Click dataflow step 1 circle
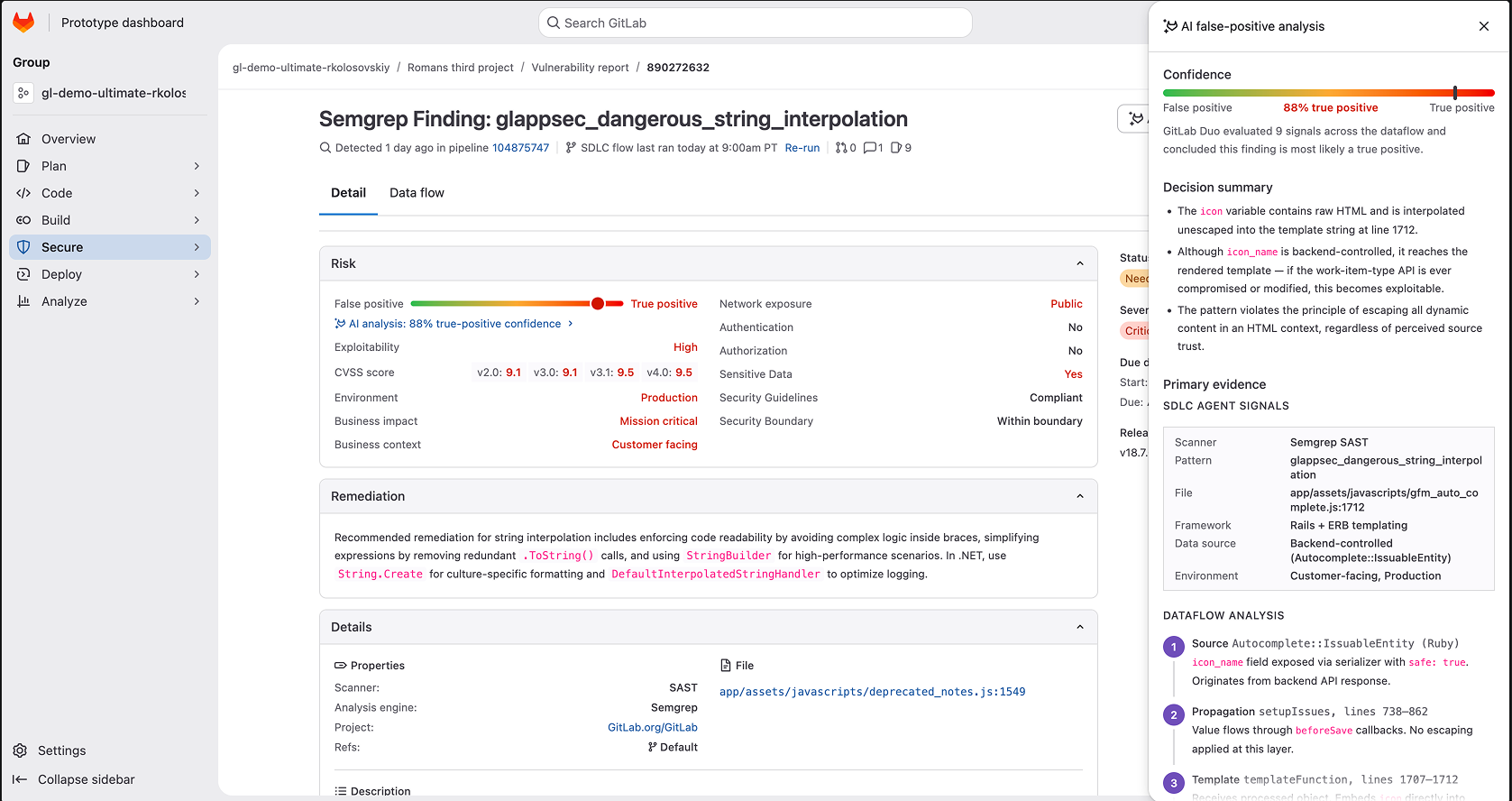The height and width of the screenshot is (801, 1512). coord(1174,647)
